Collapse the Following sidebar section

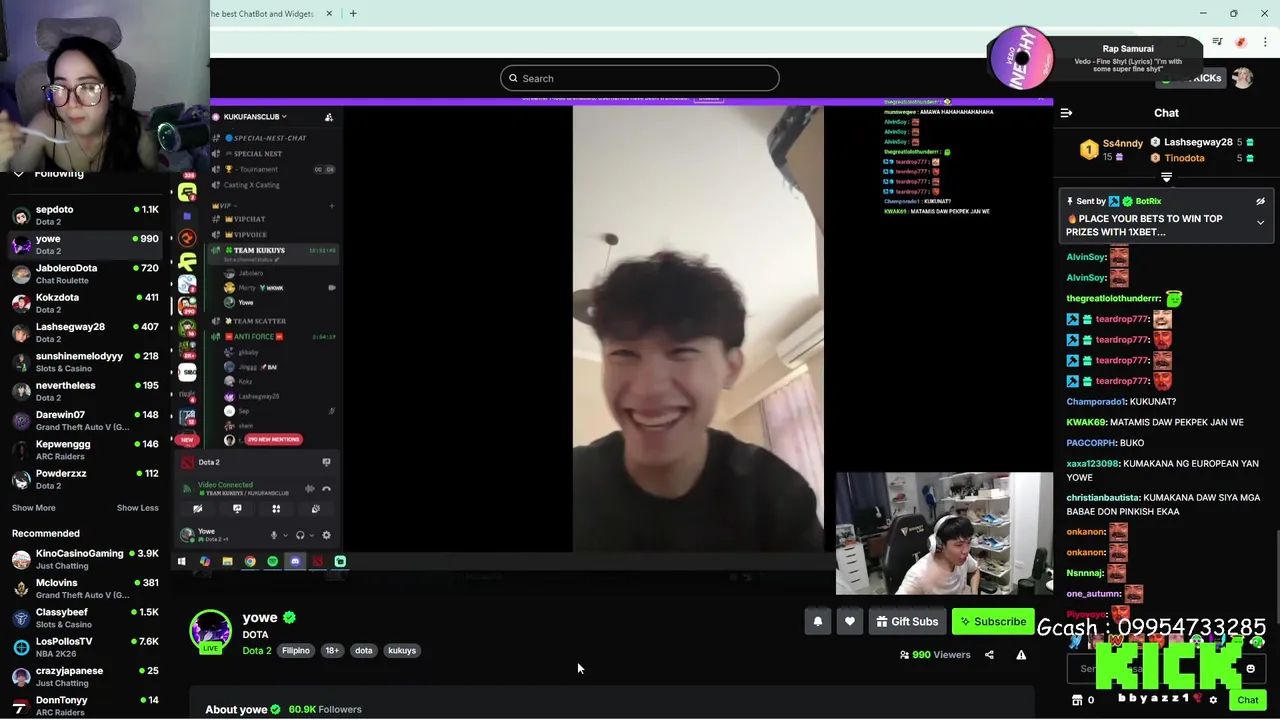(x=18, y=174)
